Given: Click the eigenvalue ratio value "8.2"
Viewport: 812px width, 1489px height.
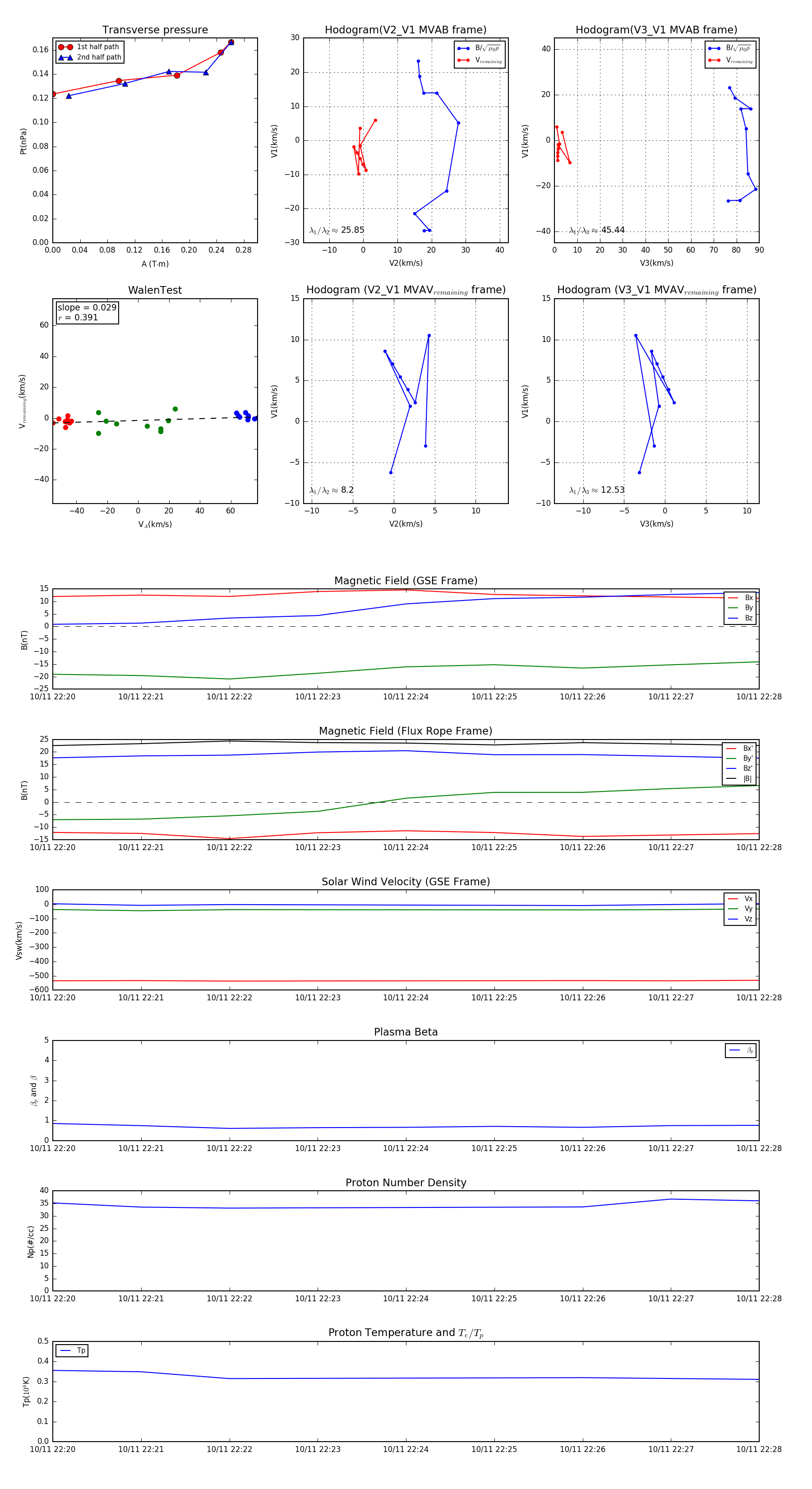Looking at the screenshot, I should [x=347, y=490].
